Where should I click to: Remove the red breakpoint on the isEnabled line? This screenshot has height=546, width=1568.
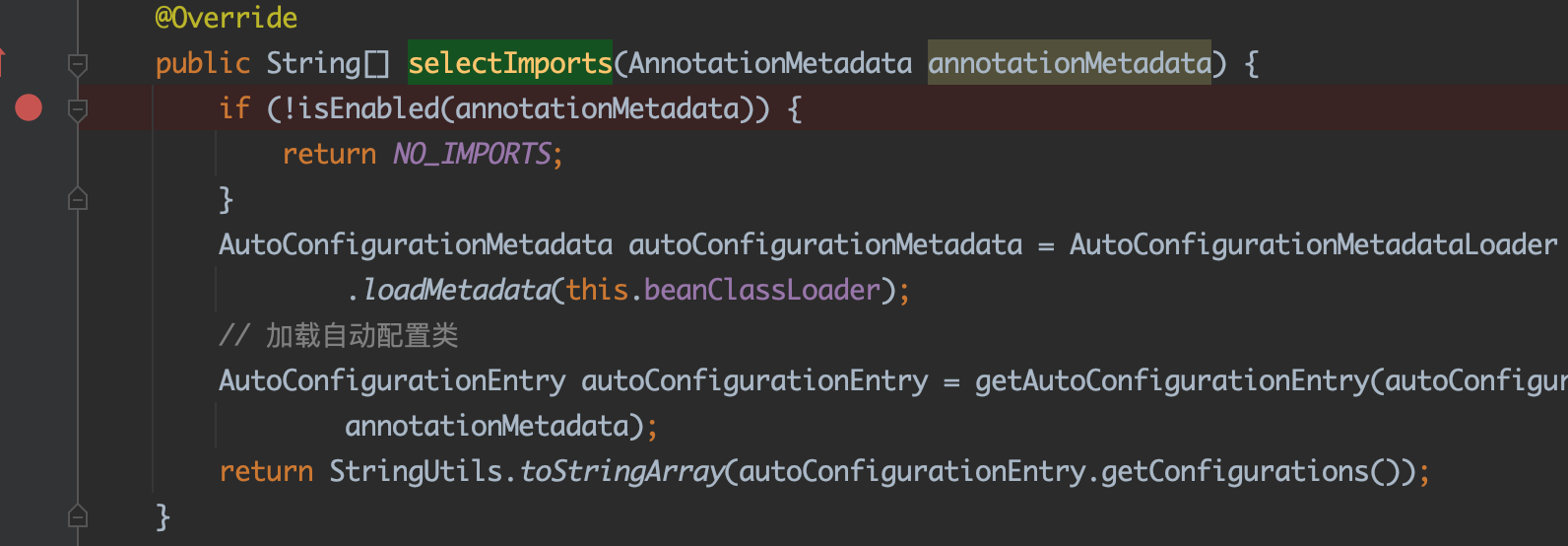coord(29,107)
